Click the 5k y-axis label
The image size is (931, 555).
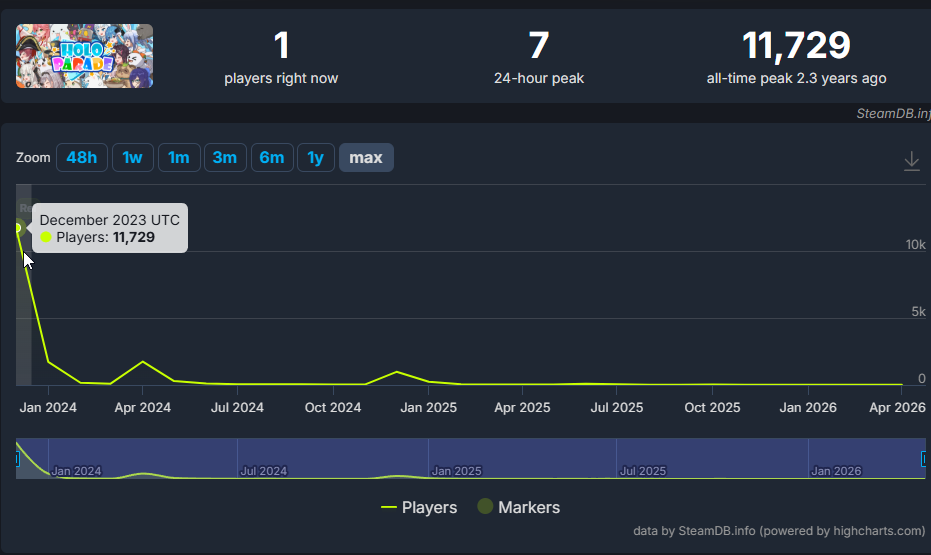[919, 312]
